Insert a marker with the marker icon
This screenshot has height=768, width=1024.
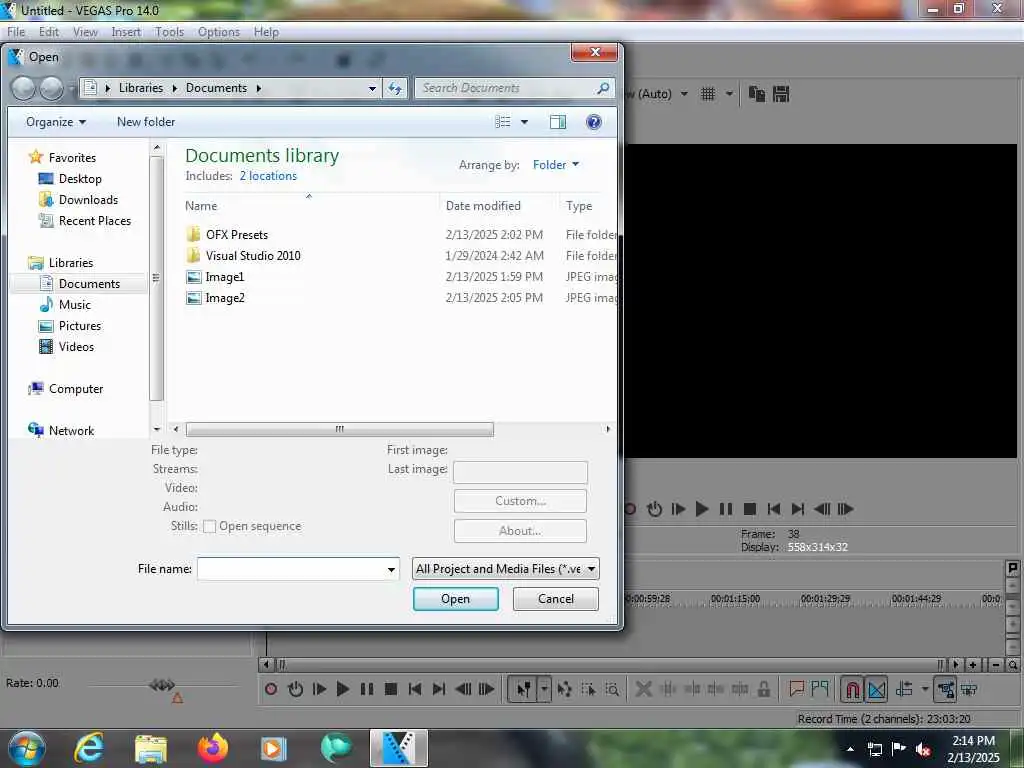coord(797,689)
